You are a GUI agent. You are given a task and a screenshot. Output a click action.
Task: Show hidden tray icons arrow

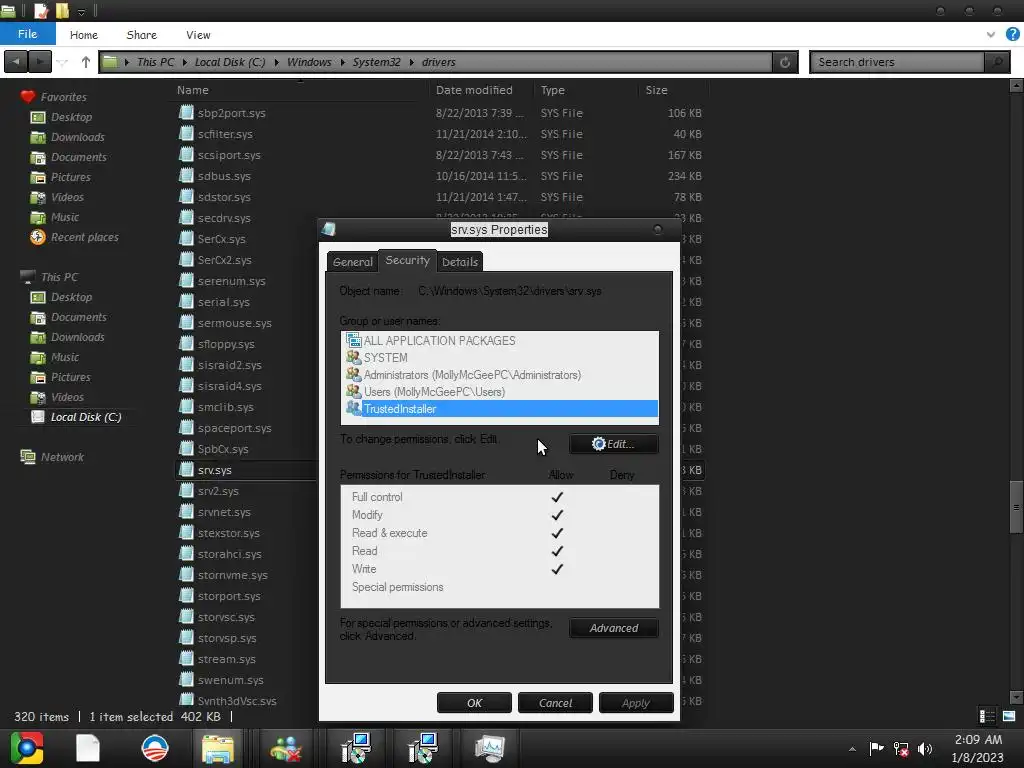click(852, 749)
